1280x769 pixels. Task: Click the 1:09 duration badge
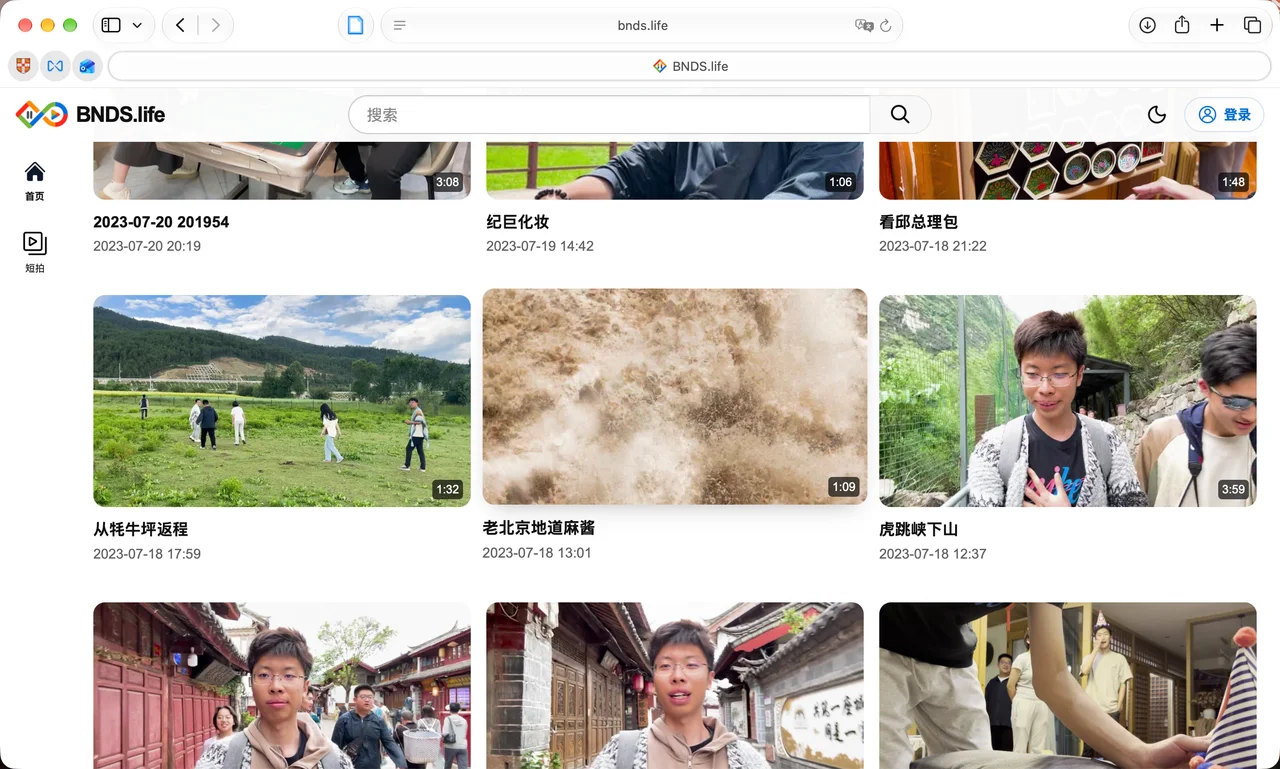844,487
